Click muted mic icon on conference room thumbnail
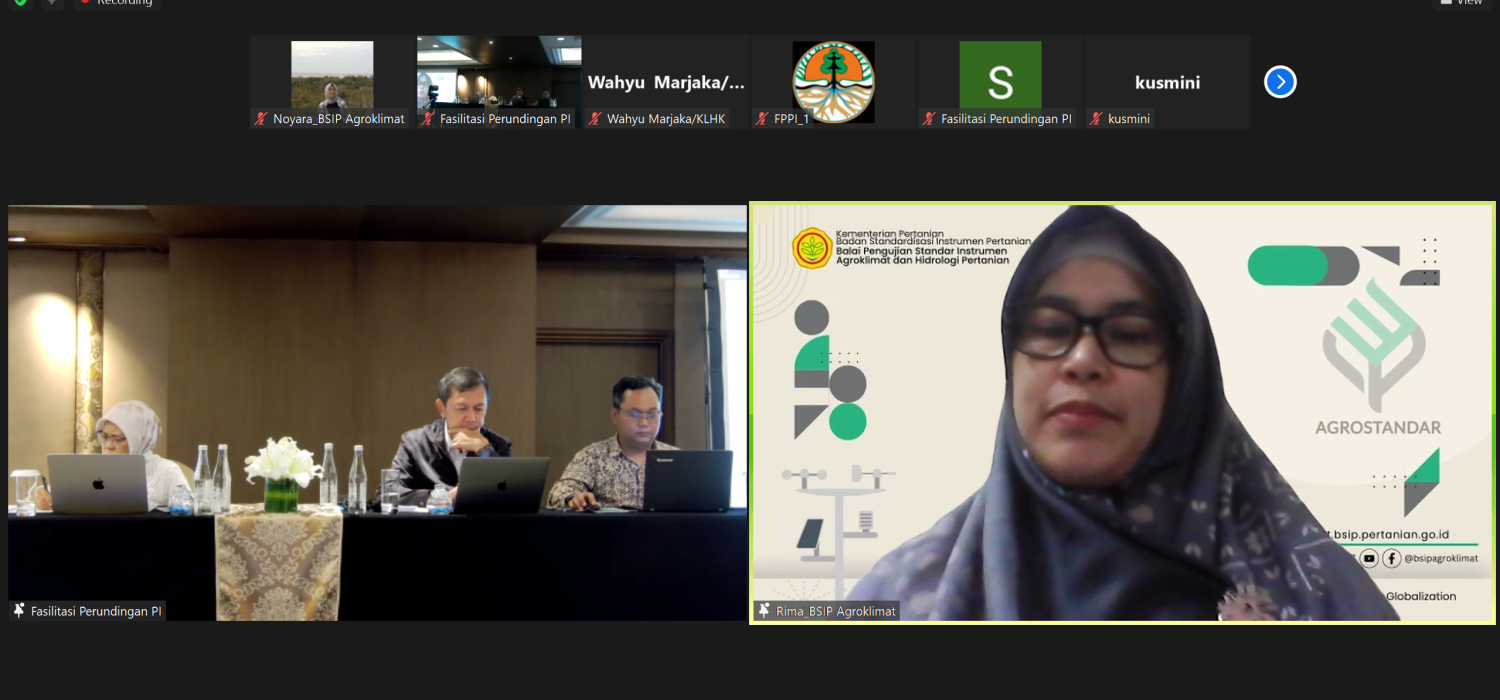1500x700 pixels. point(428,119)
